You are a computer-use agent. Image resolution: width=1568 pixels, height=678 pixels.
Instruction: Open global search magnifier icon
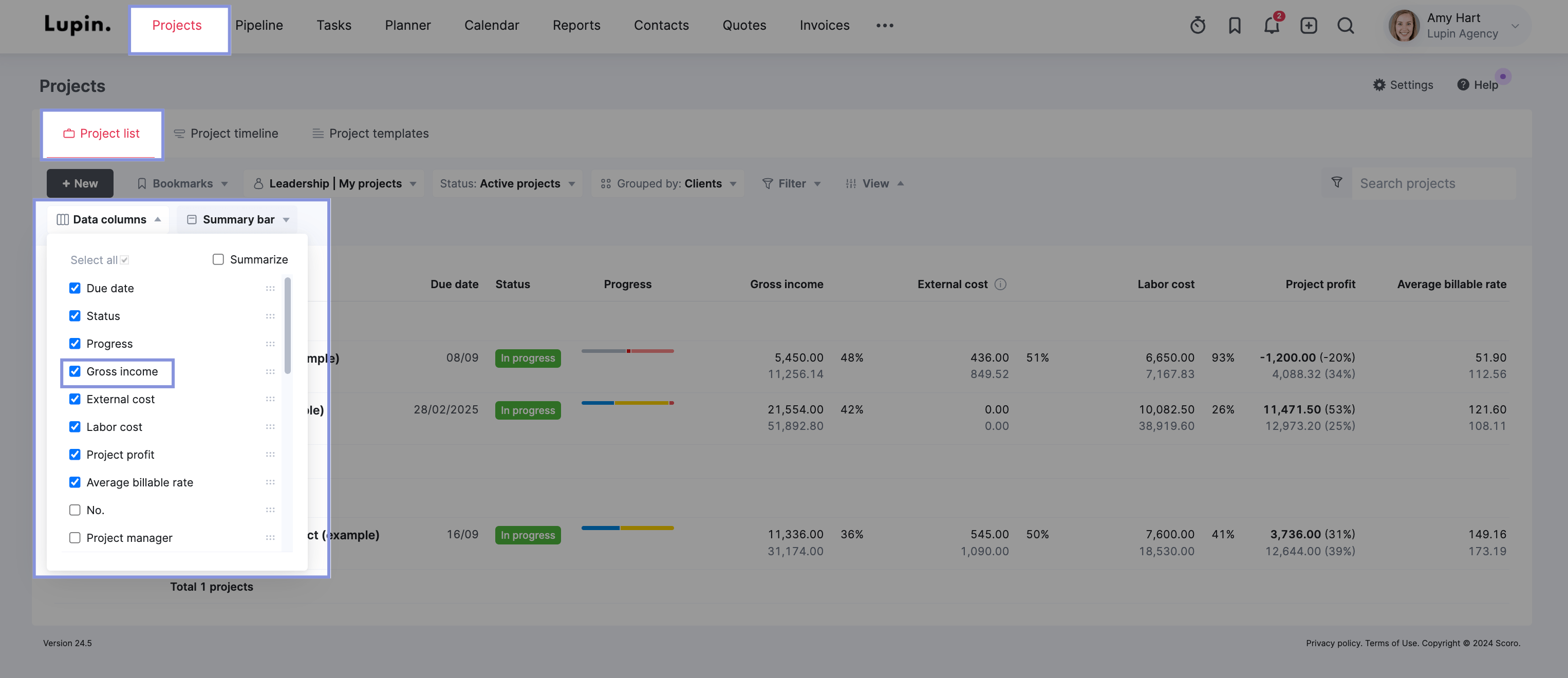[x=1345, y=26]
